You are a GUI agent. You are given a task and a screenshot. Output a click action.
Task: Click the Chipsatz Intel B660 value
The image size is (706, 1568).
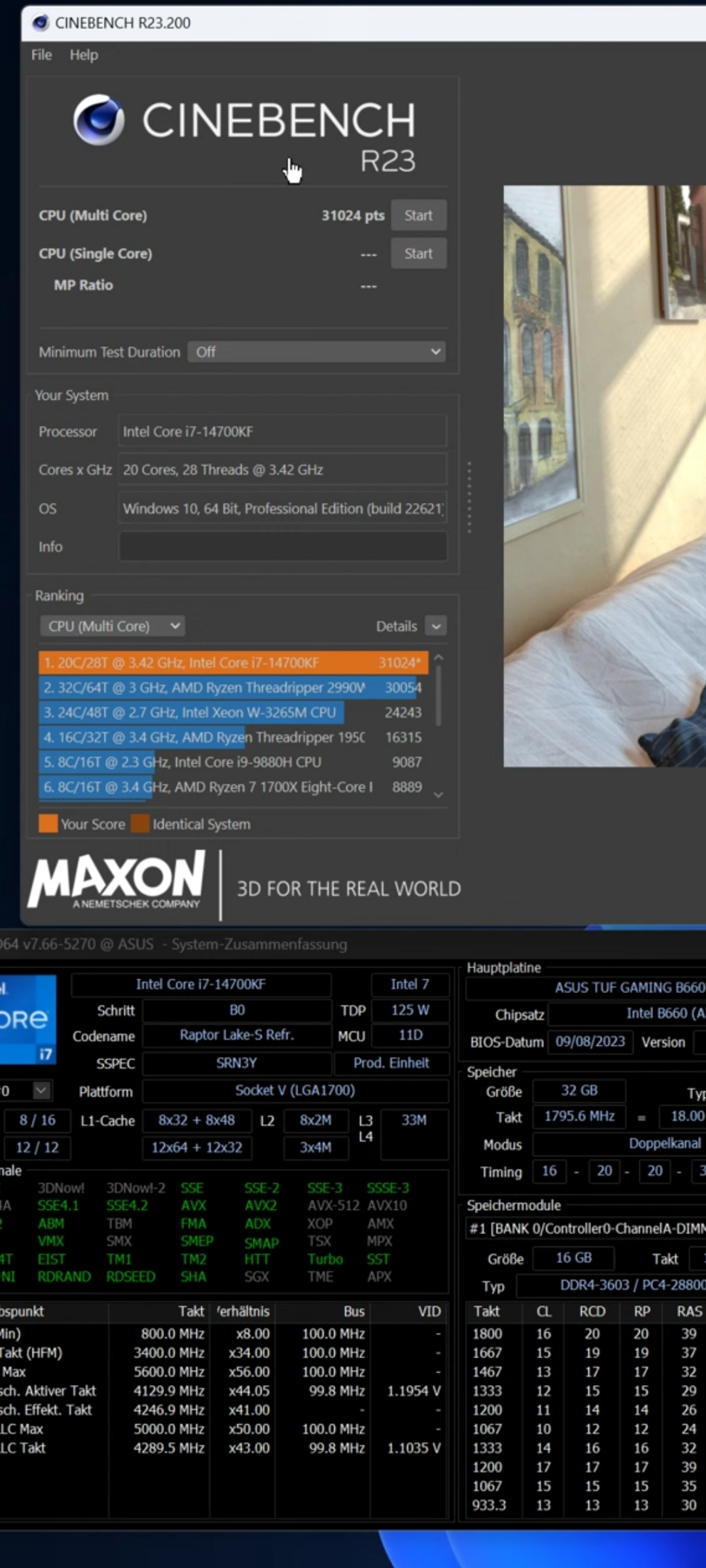(x=628, y=1013)
